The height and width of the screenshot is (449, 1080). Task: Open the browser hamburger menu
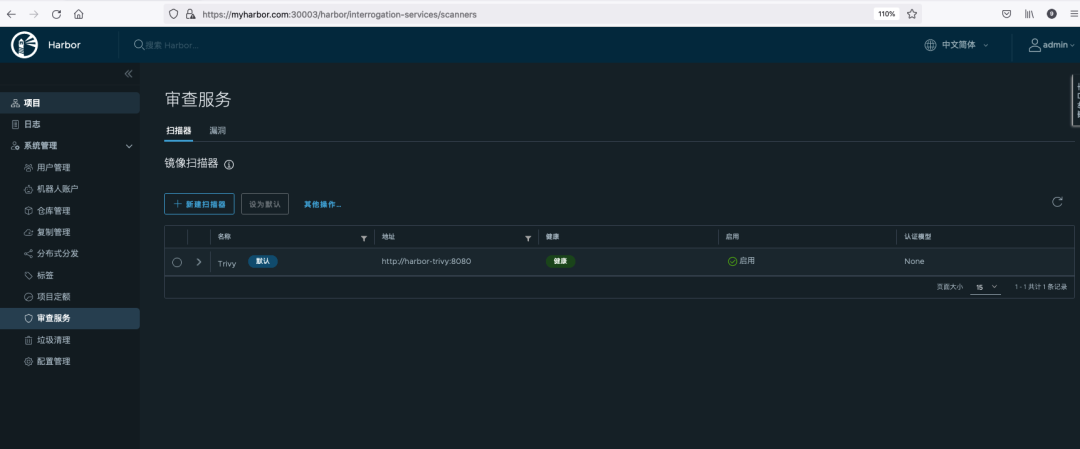pos(1074,14)
